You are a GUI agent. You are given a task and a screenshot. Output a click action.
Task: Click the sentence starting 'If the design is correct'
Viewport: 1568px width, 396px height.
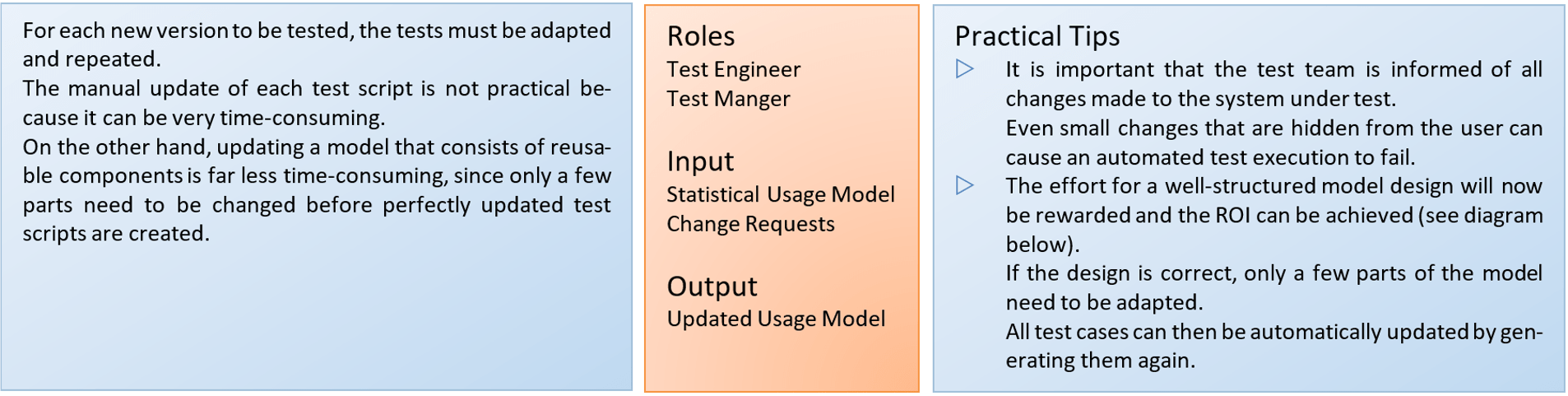click(1273, 273)
